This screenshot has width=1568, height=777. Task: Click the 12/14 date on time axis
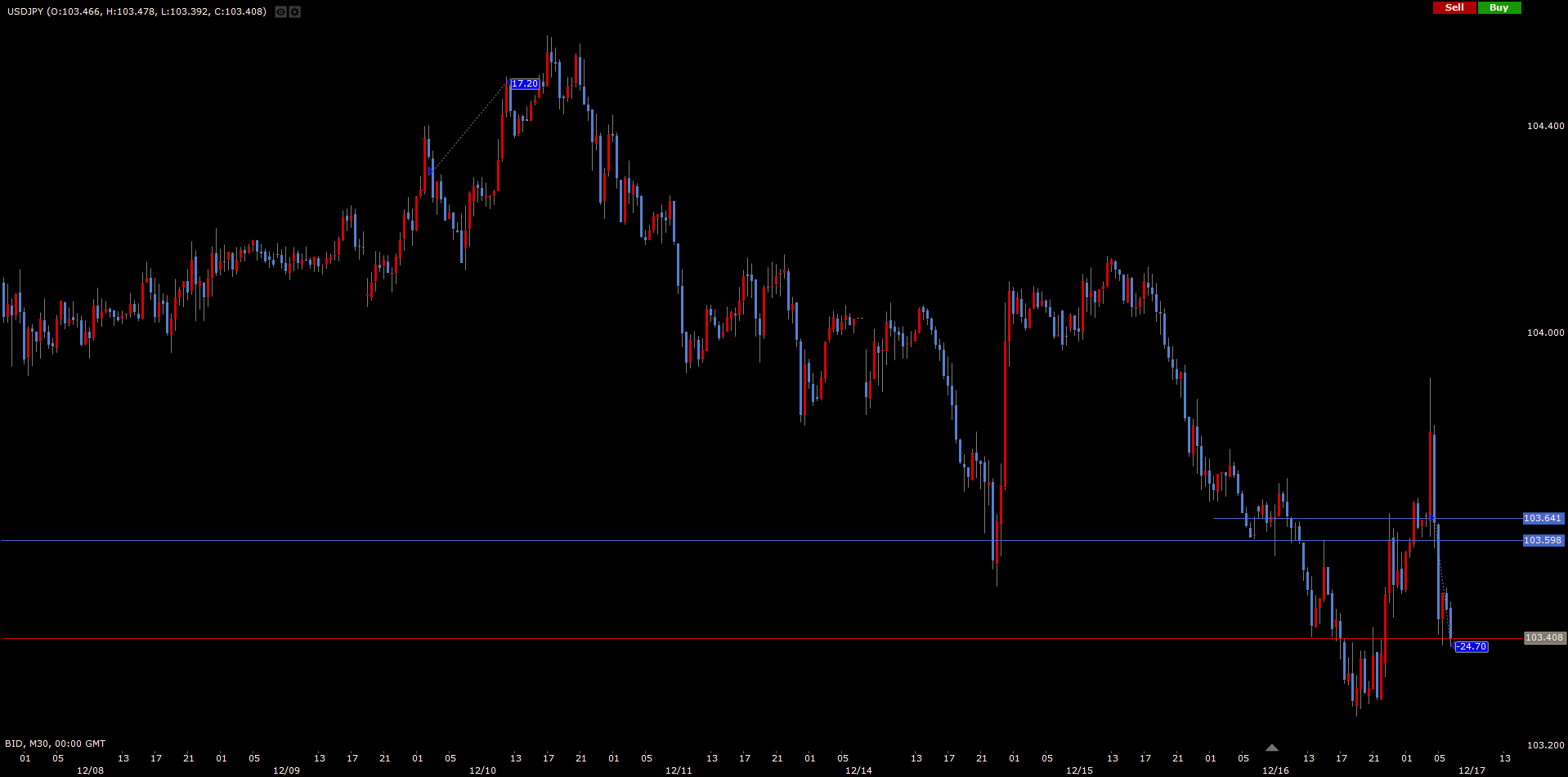click(858, 770)
